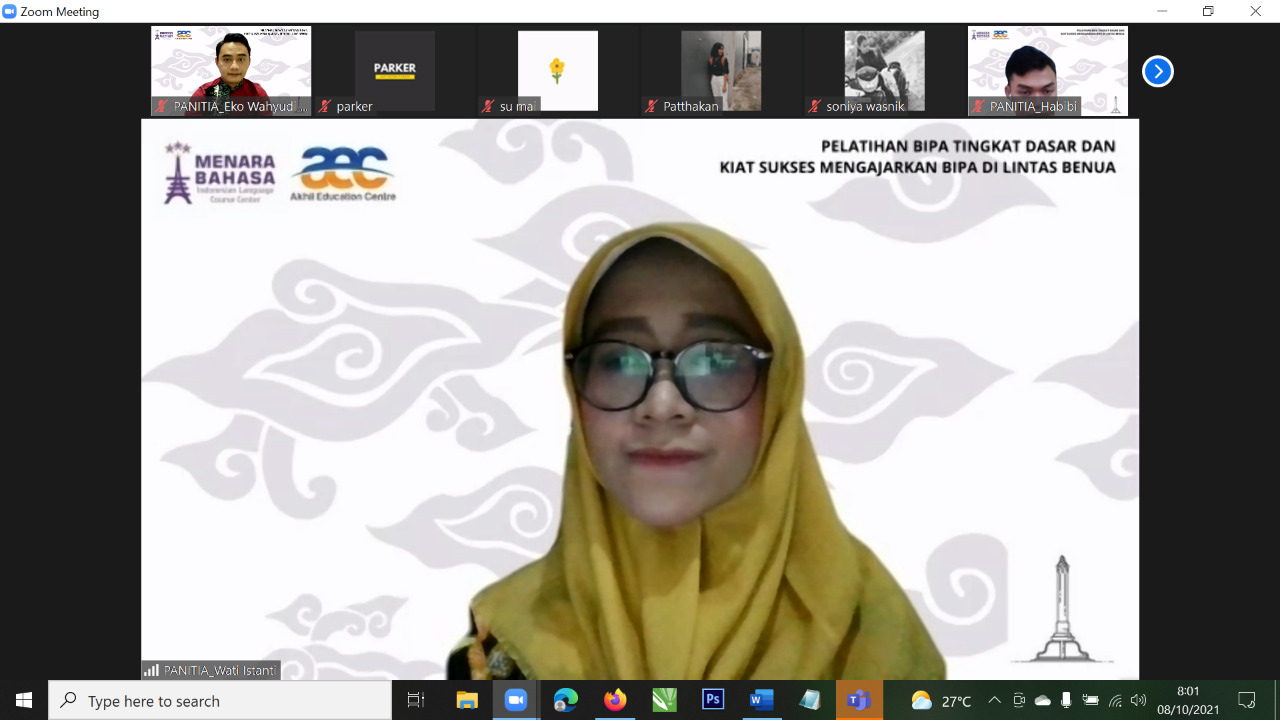This screenshot has width=1280, height=720.
Task: Click the Task View icon
Action: pyautogui.click(x=416, y=700)
